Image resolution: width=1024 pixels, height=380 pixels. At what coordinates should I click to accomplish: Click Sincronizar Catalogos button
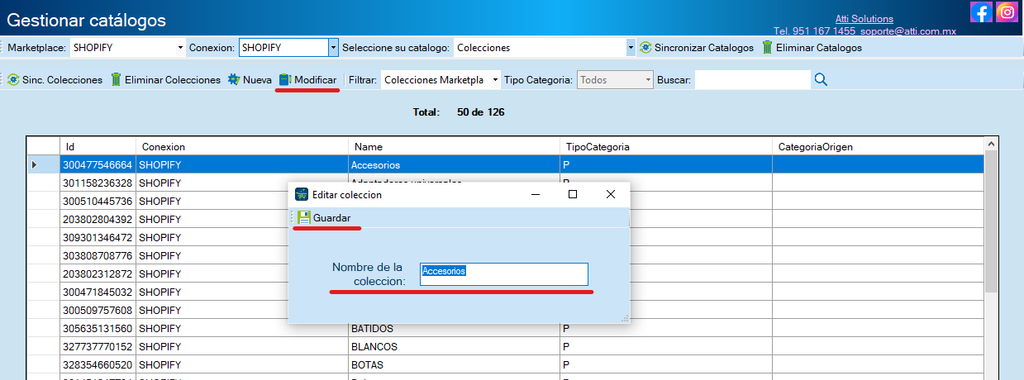[x=696, y=48]
